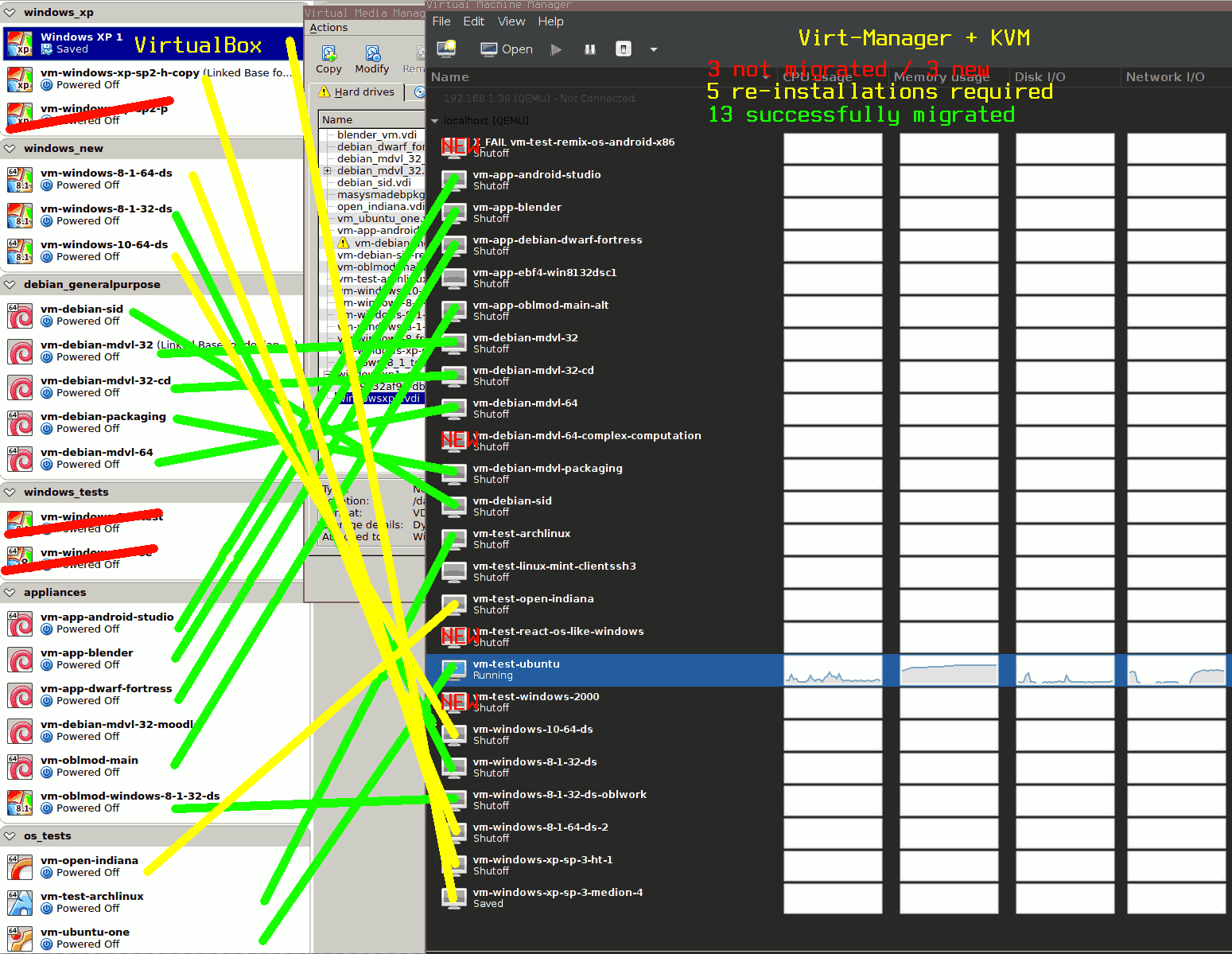Click the vm-ubuntu-one VM icon

pos(20,938)
